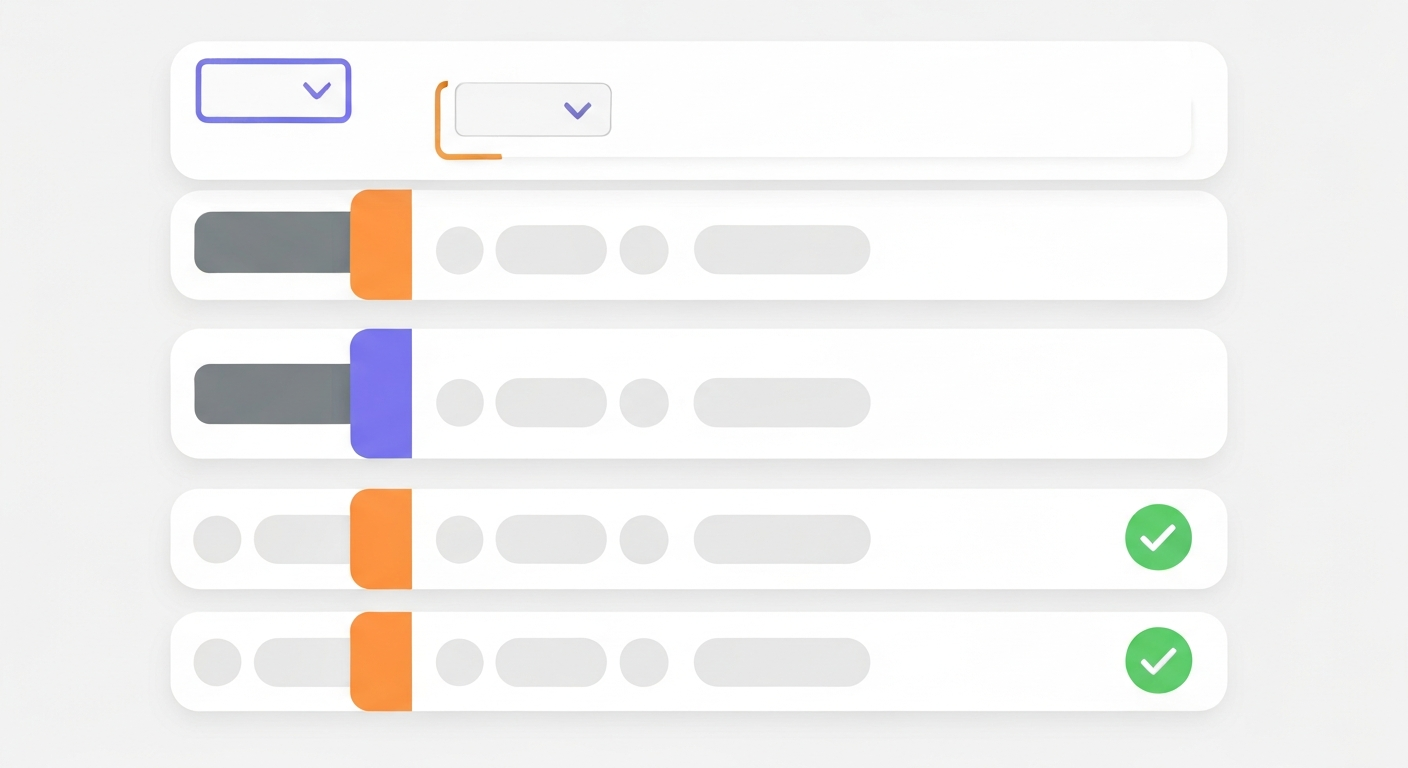1408x768 pixels.
Task: Click the leftmost circle in the fourth card
Action: coord(217,540)
